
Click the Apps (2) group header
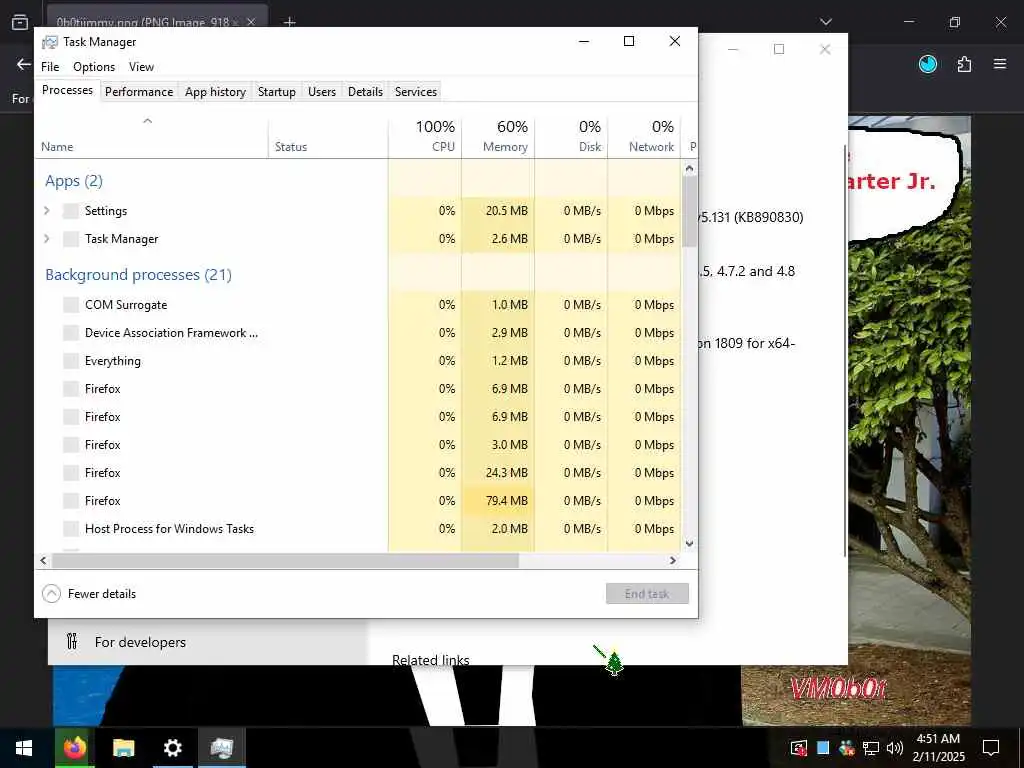(x=74, y=181)
